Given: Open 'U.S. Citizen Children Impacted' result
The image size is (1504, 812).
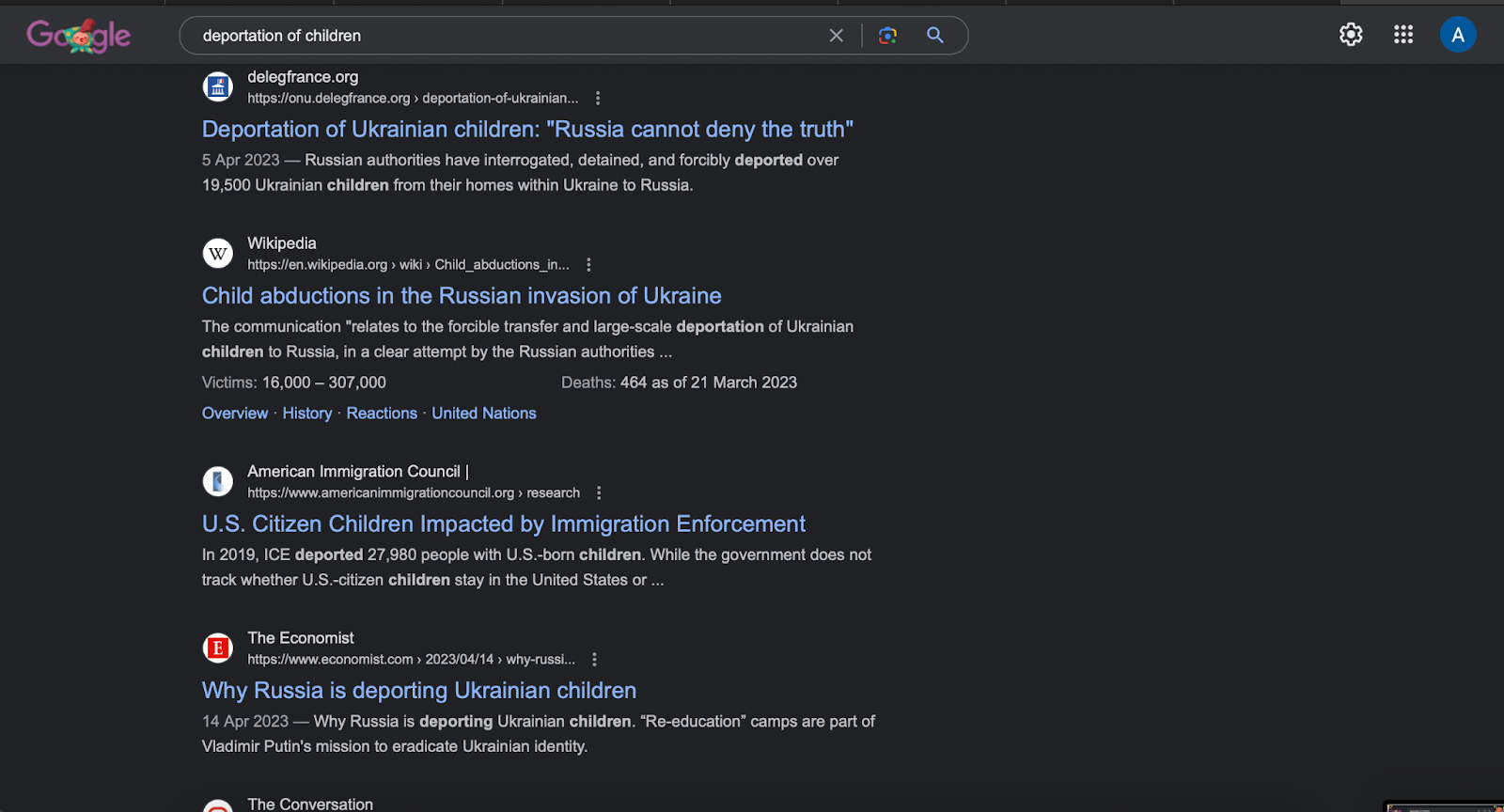Looking at the screenshot, I should click(x=504, y=524).
